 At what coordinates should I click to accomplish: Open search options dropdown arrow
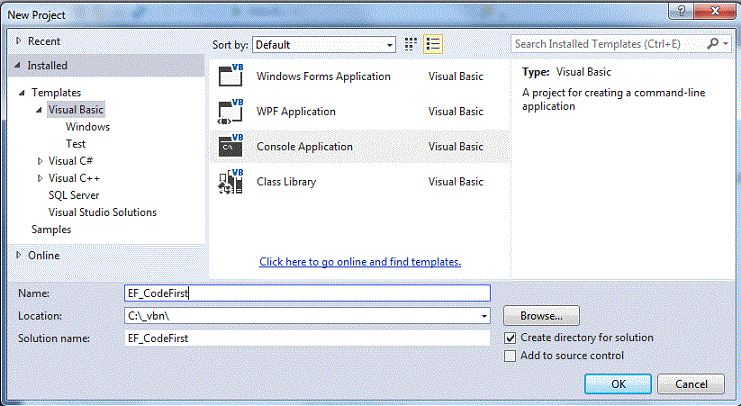click(x=725, y=44)
